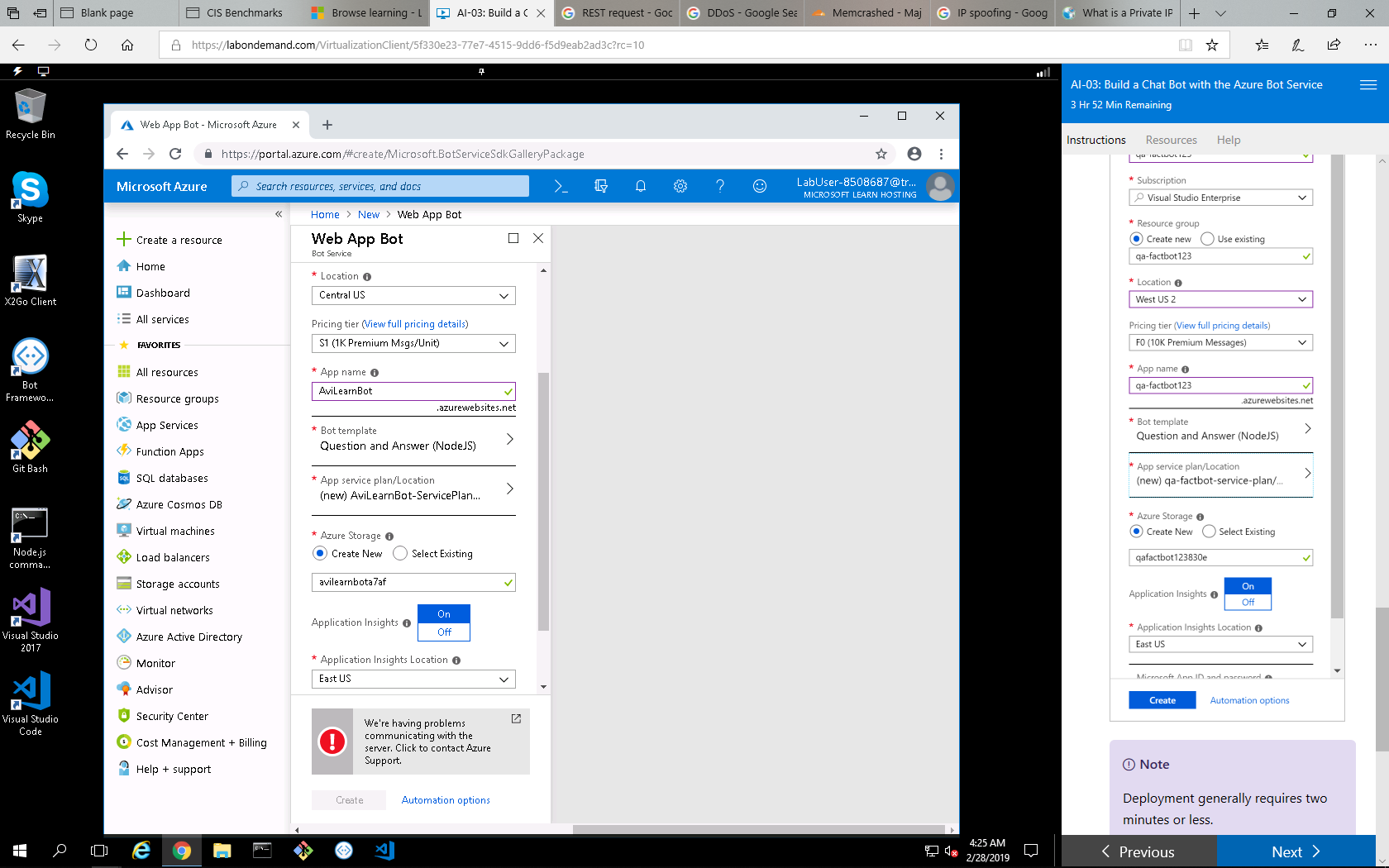The height and width of the screenshot is (868, 1389).
Task: Open the Azure notifications bell
Action: [x=641, y=186]
